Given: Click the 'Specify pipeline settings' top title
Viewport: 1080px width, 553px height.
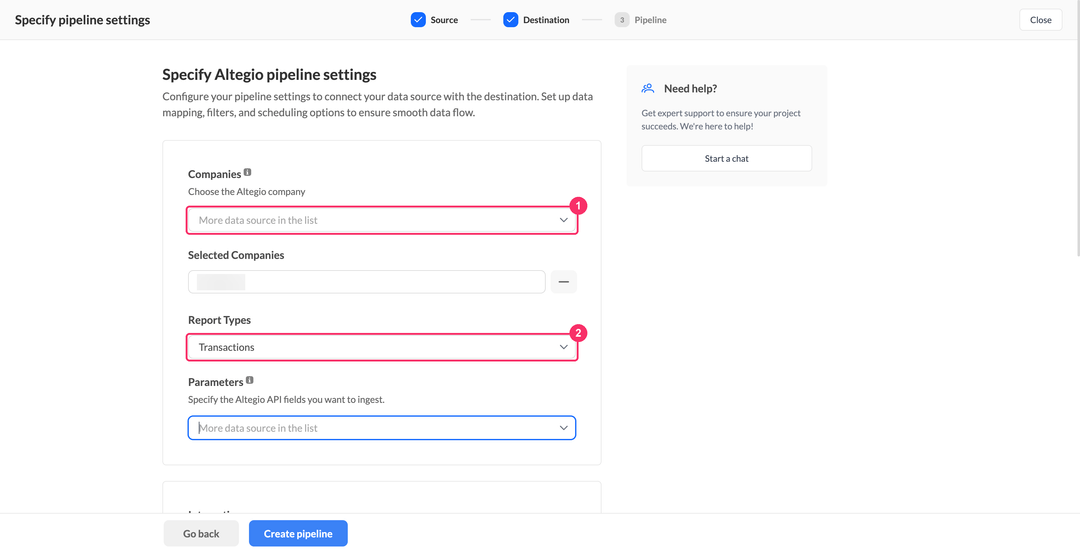Looking at the screenshot, I should tap(83, 20).
